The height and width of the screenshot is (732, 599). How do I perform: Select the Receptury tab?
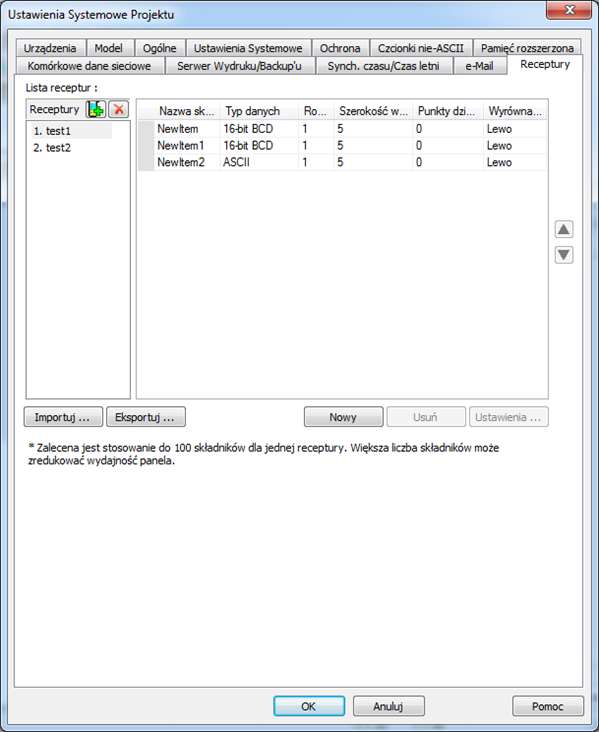click(x=545, y=64)
